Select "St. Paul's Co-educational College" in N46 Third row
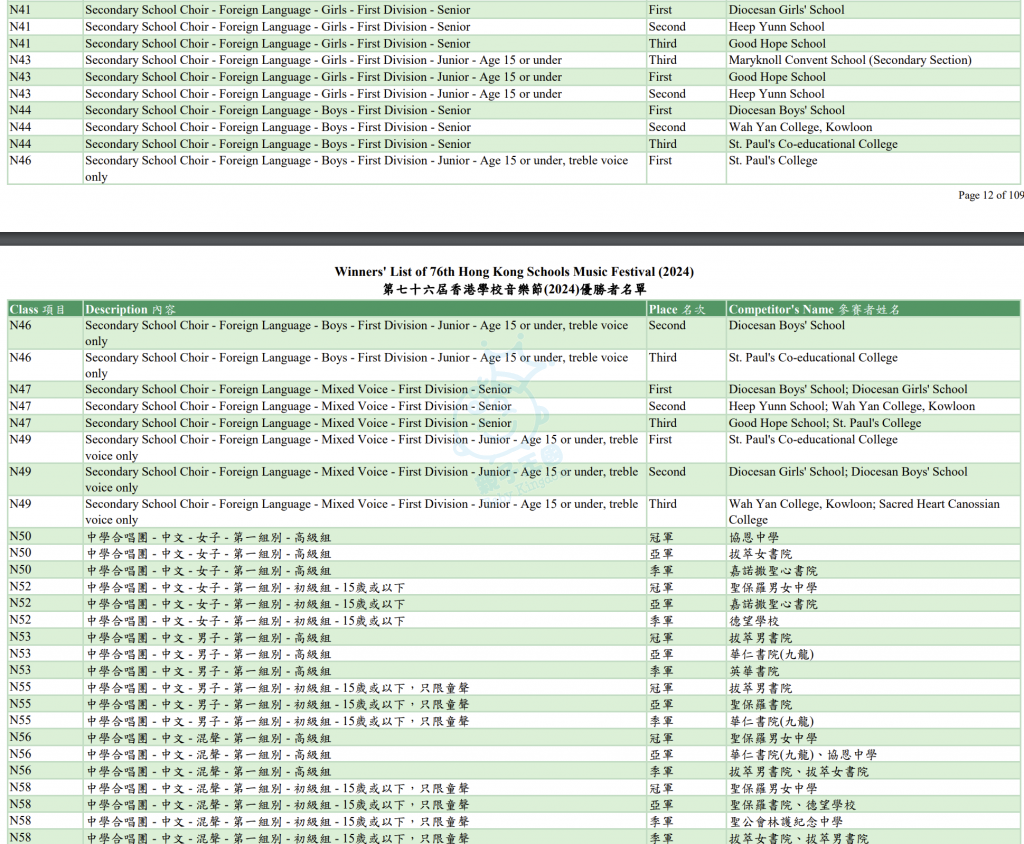This screenshot has width=1024, height=844. 813,358
